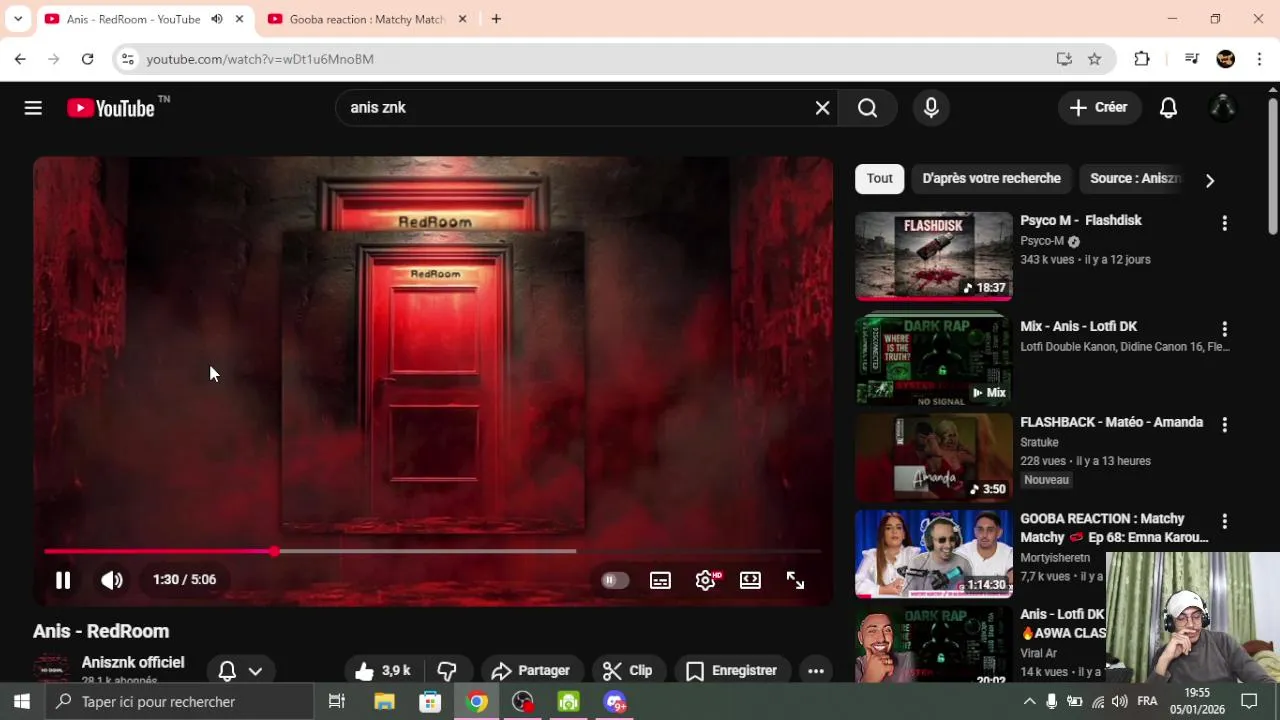Image resolution: width=1280 pixels, height=720 pixels.
Task: Open the Chrome three-dot menu
Action: click(1259, 59)
